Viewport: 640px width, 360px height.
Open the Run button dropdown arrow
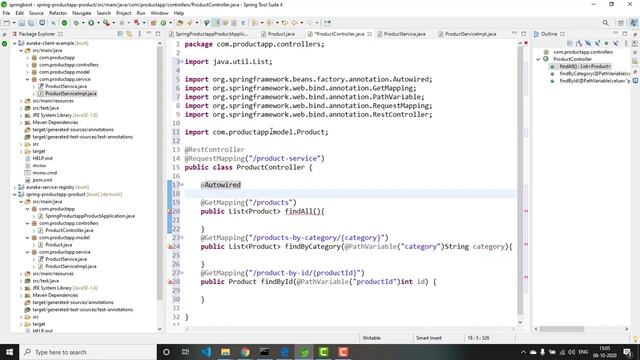(97, 23)
